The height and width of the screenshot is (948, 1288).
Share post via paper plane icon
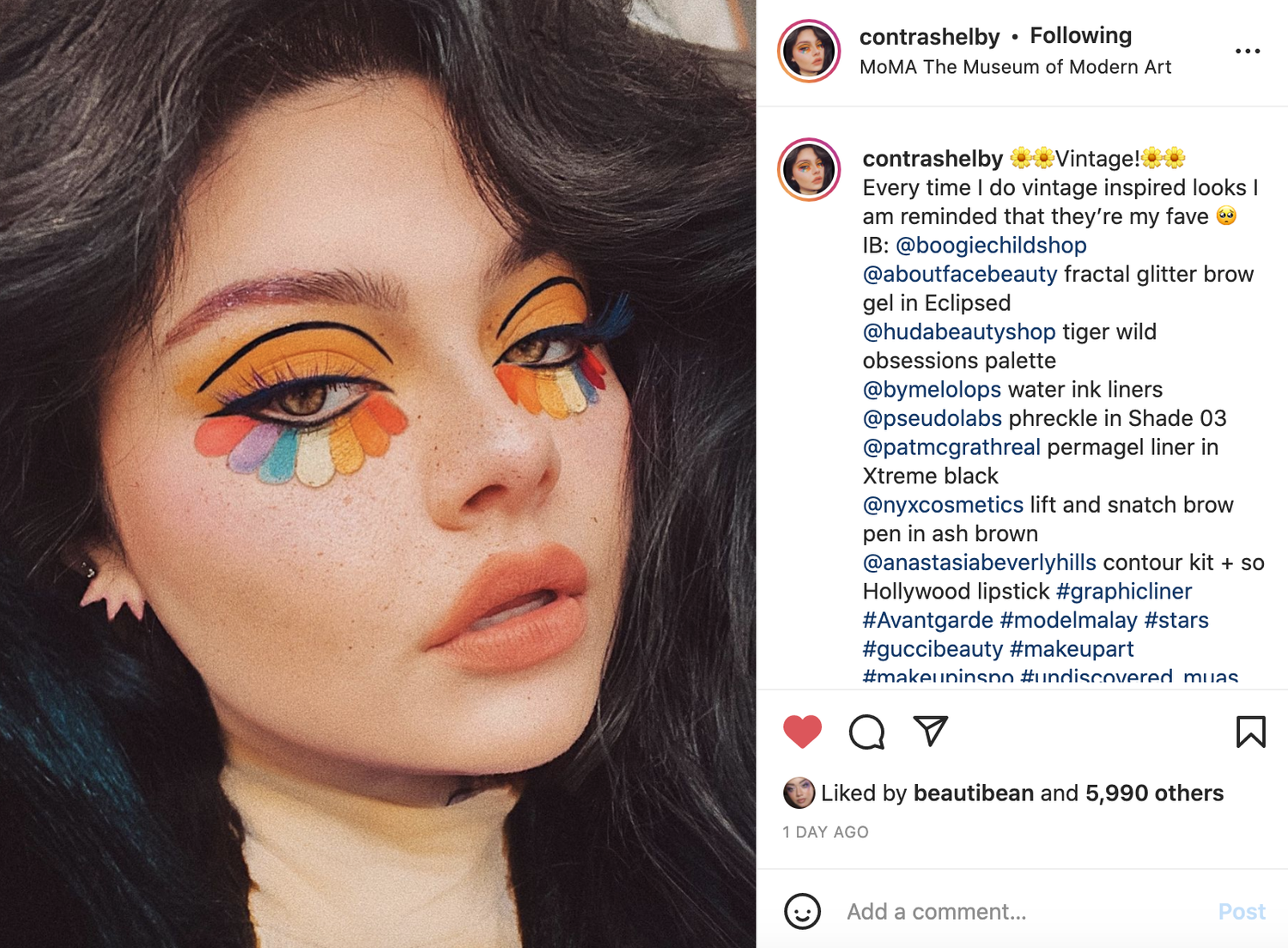point(930,731)
